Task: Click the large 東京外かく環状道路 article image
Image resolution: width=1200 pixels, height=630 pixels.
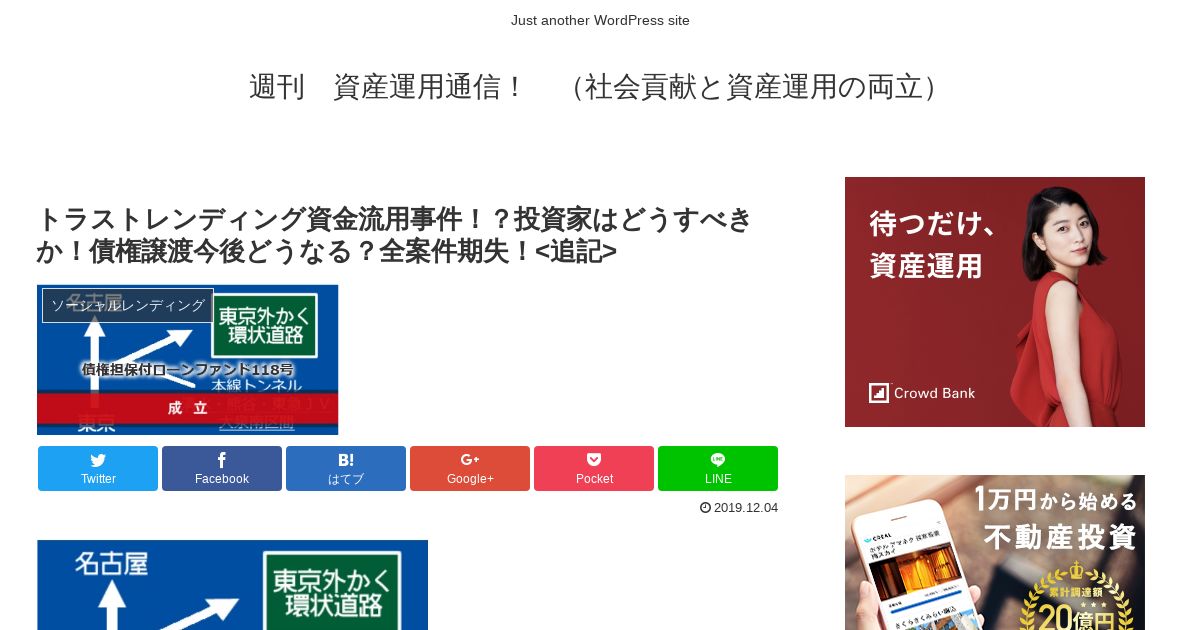Action: [x=232, y=585]
